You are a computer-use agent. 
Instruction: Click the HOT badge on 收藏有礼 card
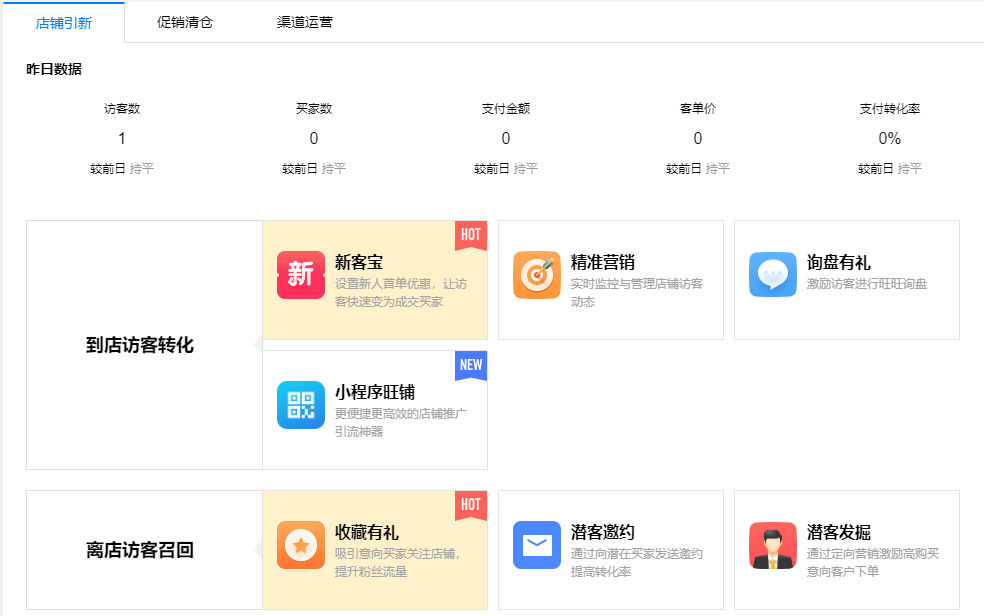(x=471, y=505)
